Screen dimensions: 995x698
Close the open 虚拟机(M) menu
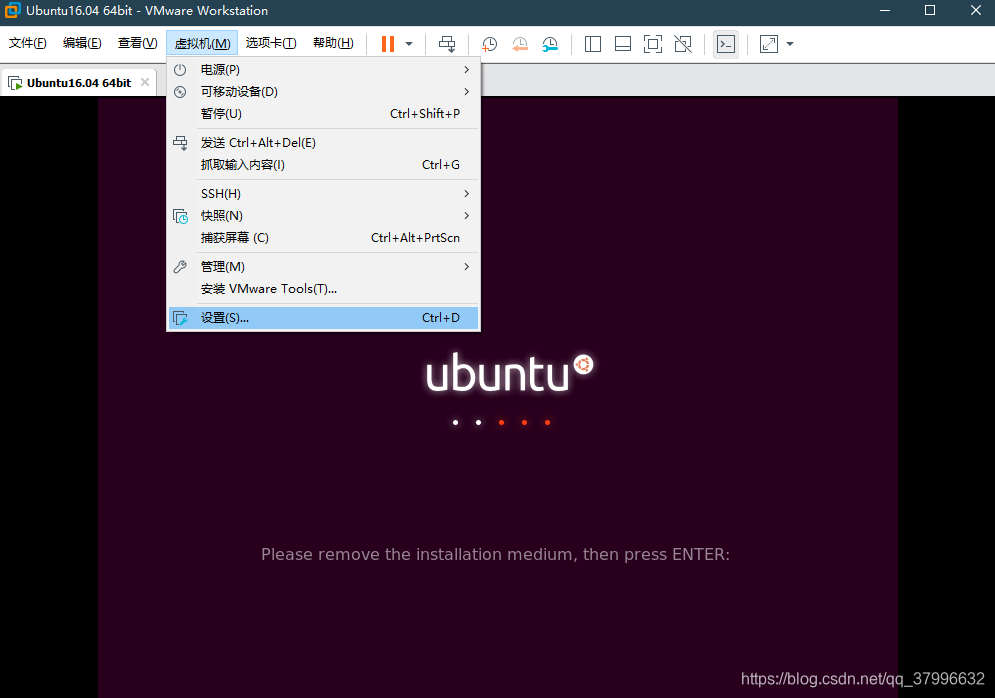202,43
